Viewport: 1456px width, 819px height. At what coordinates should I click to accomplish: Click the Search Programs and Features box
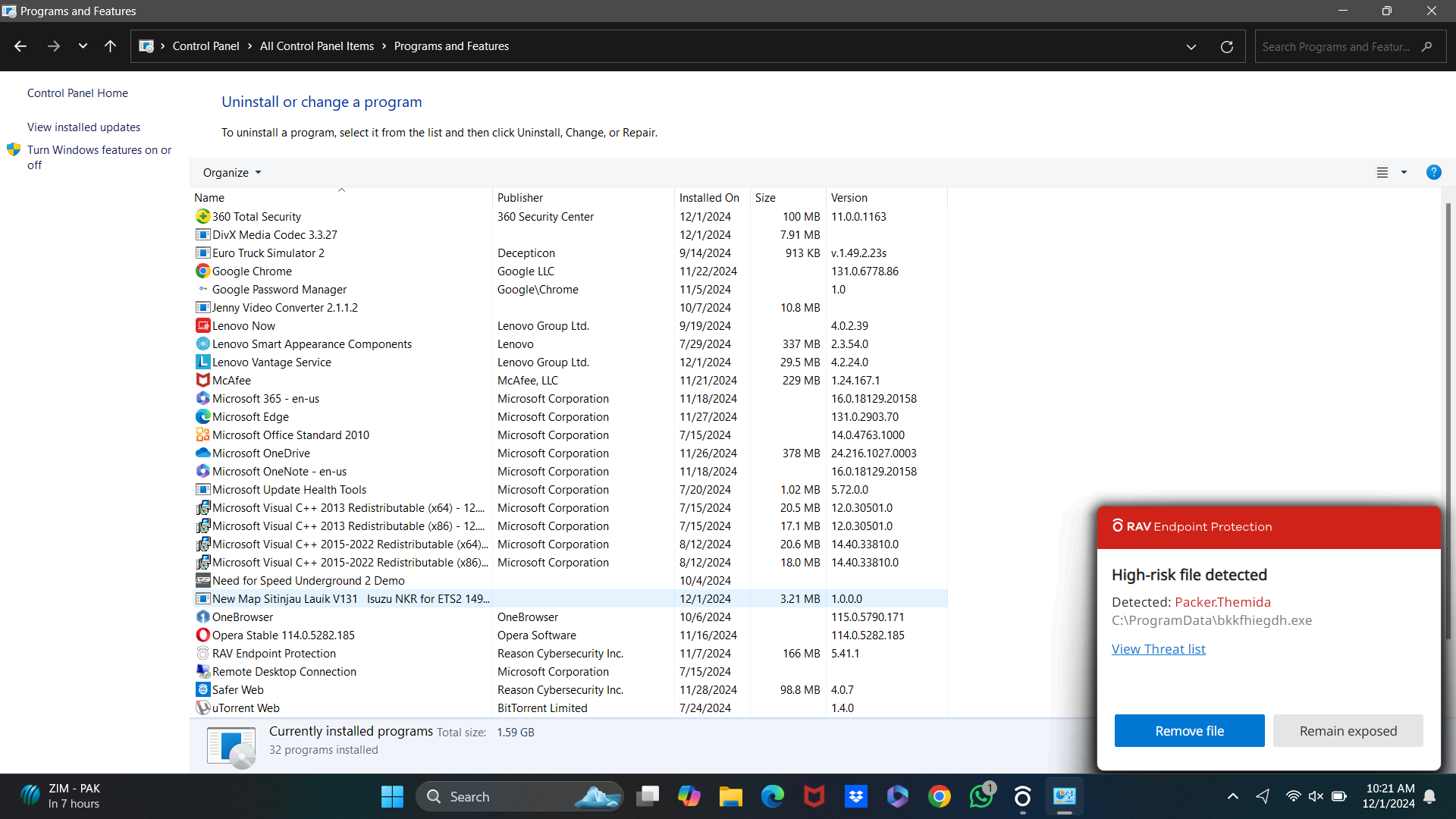click(1336, 46)
